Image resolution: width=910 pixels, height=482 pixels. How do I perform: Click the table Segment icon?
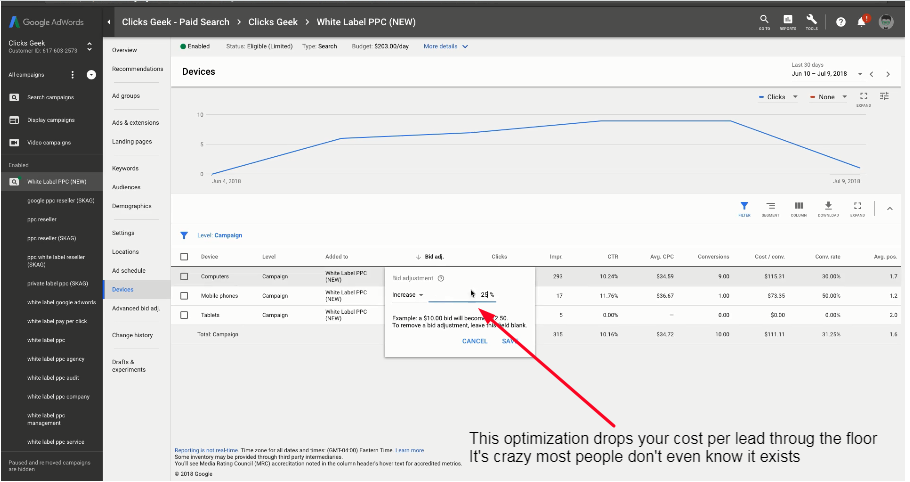coord(771,208)
